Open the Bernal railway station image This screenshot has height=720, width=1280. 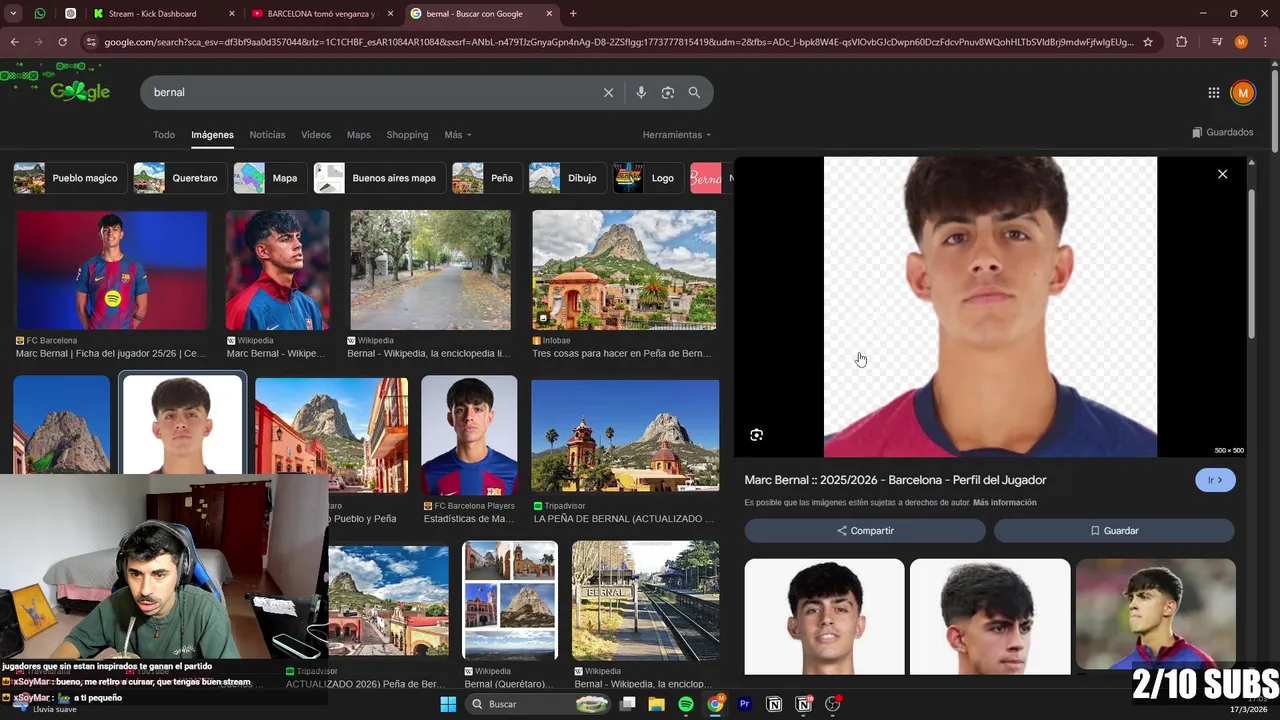click(x=645, y=601)
